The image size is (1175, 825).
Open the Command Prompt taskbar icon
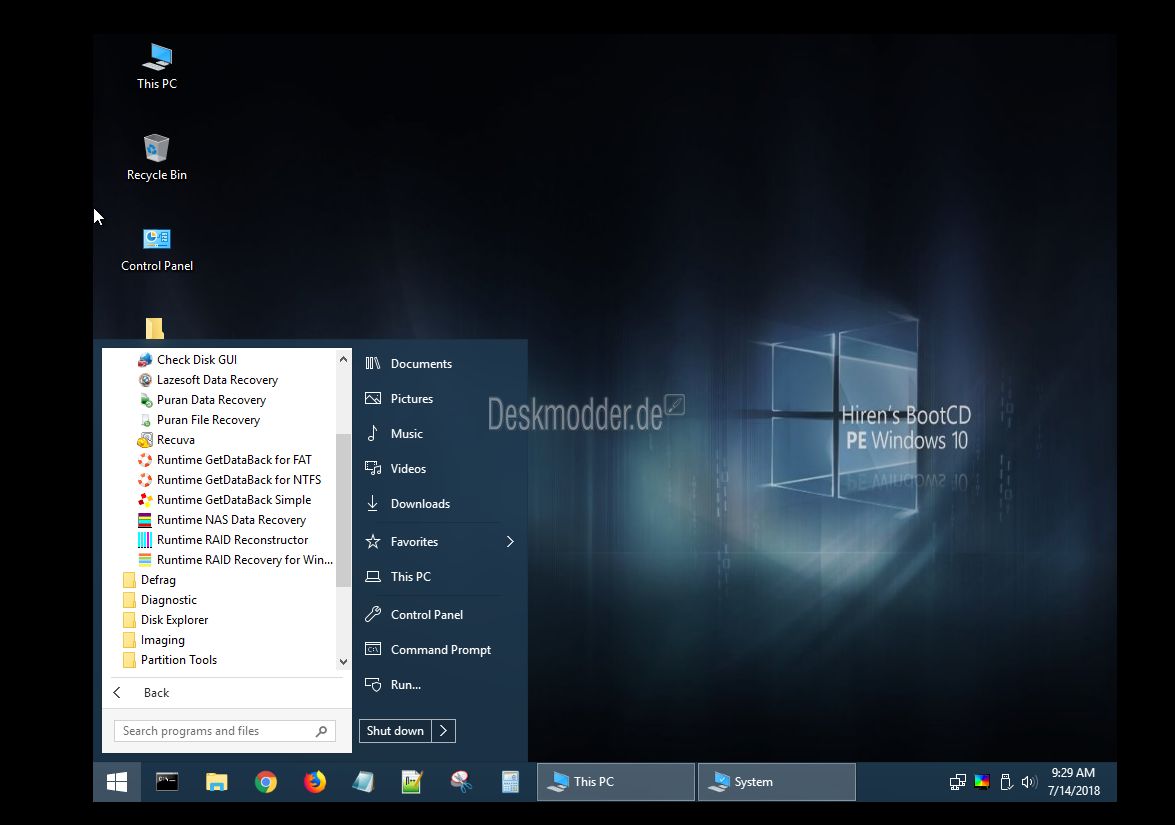pyautogui.click(x=167, y=782)
